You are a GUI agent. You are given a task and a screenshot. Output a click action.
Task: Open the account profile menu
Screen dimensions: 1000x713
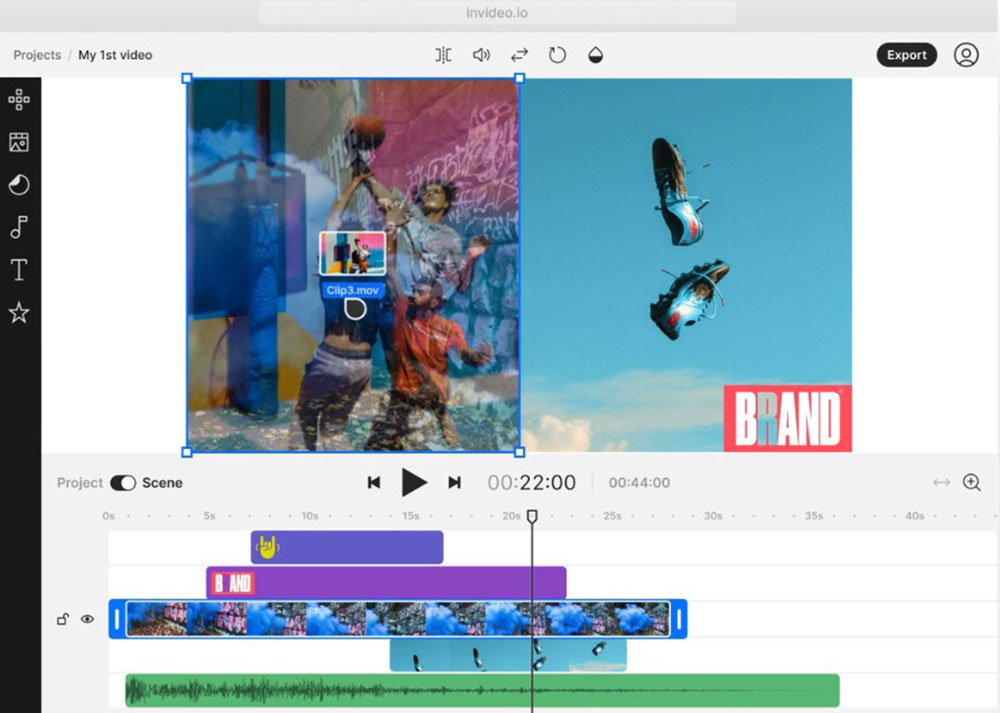coord(966,55)
